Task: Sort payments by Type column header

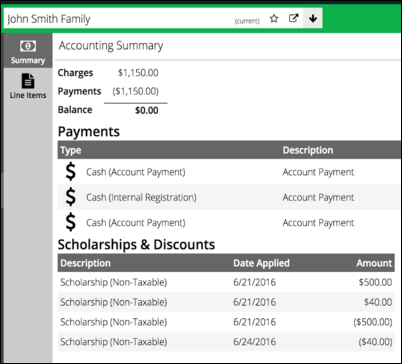Action: [x=71, y=150]
